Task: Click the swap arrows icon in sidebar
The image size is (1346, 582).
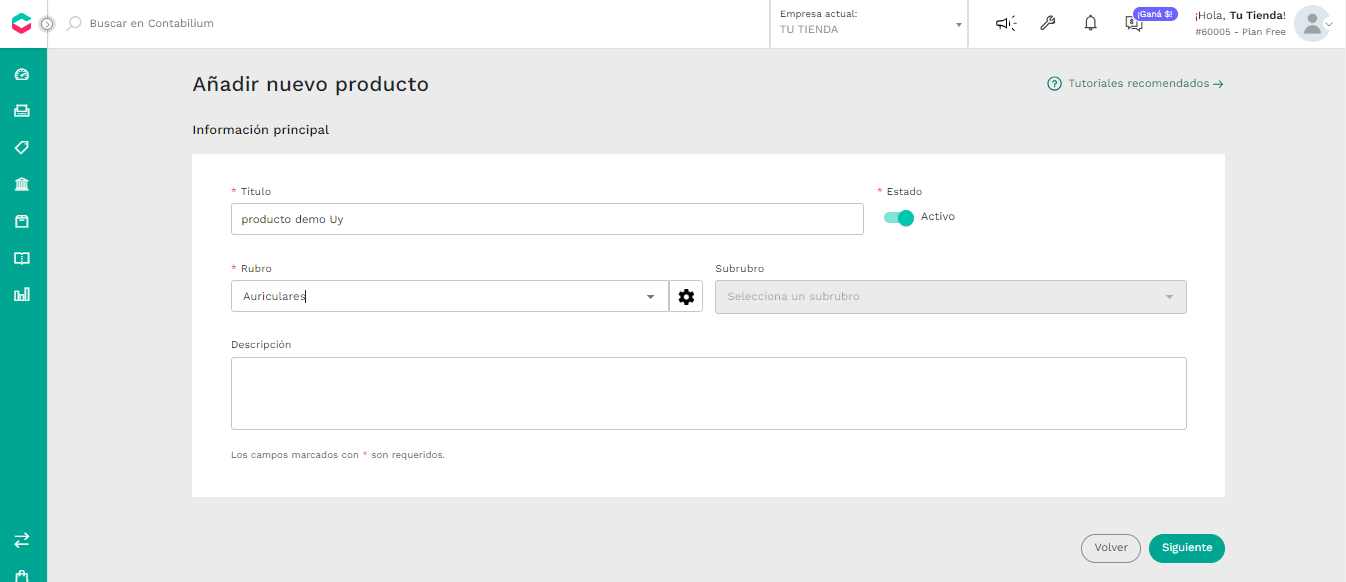Action: (22, 540)
